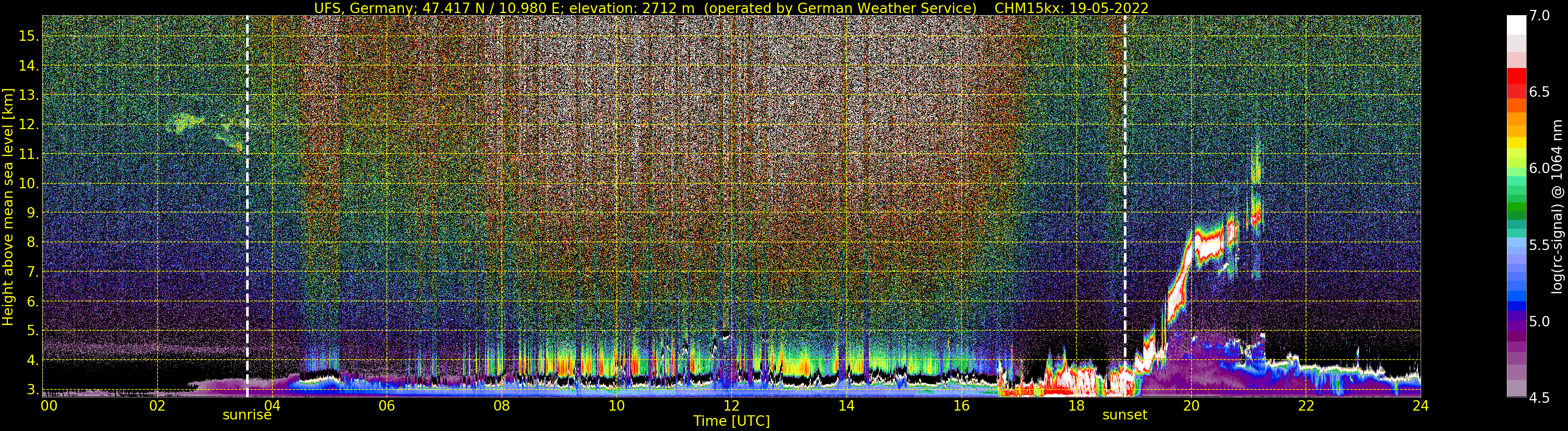Click the colorbar value "4.5"
1568x431 pixels.
[x=1539, y=398]
